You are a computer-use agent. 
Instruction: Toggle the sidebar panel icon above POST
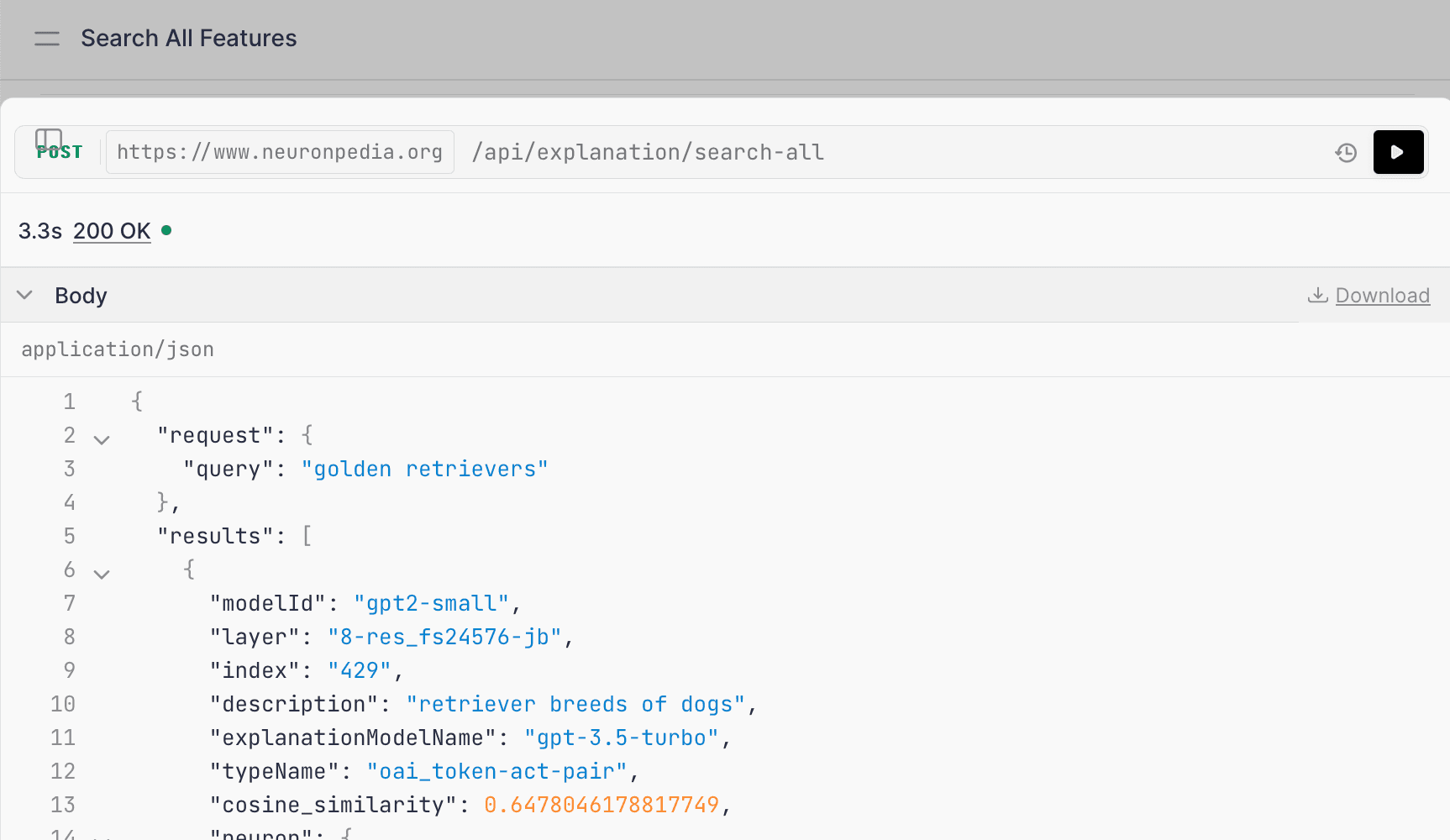pos(49,139)
